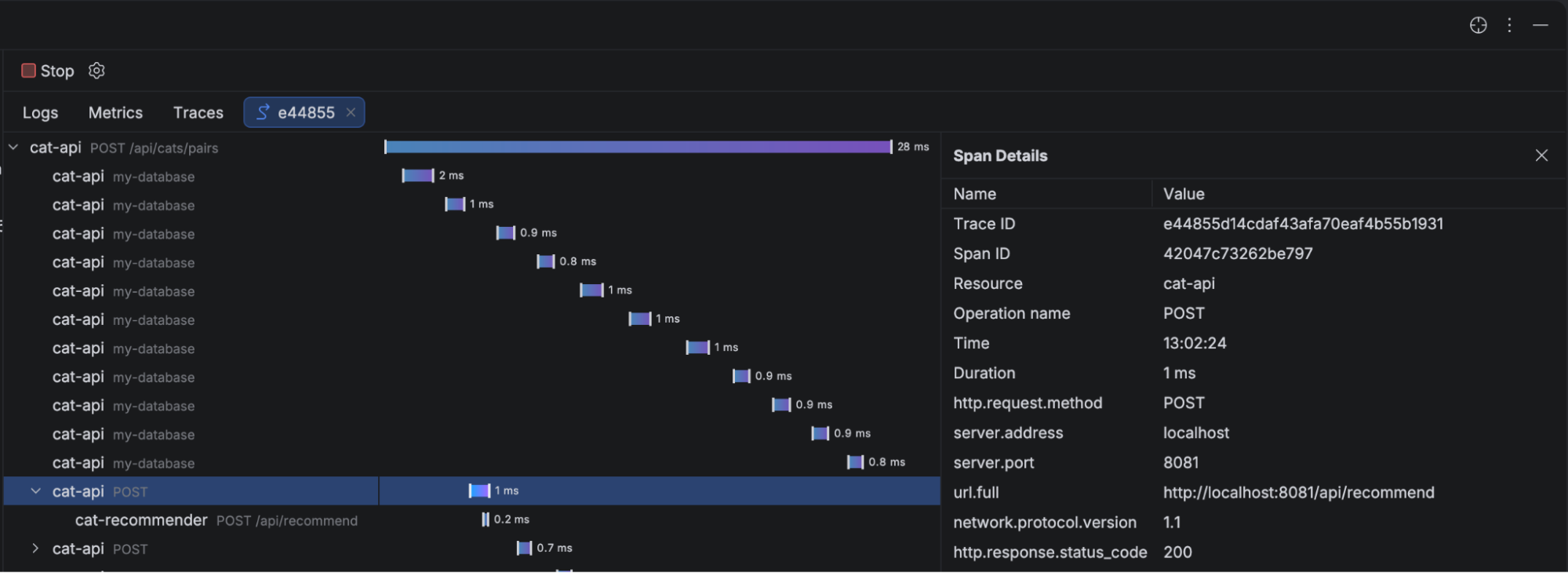Image resolution: width=1568 pixels, height=573 pixels.
Task: Close the e44855 trace tab
Action: click(x=351, y=112)
